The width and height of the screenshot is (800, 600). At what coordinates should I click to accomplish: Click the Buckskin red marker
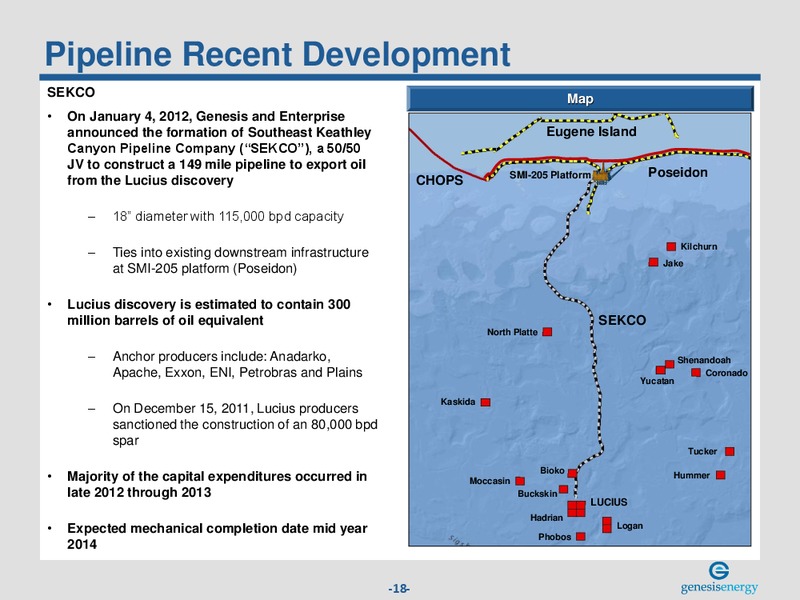563,489
